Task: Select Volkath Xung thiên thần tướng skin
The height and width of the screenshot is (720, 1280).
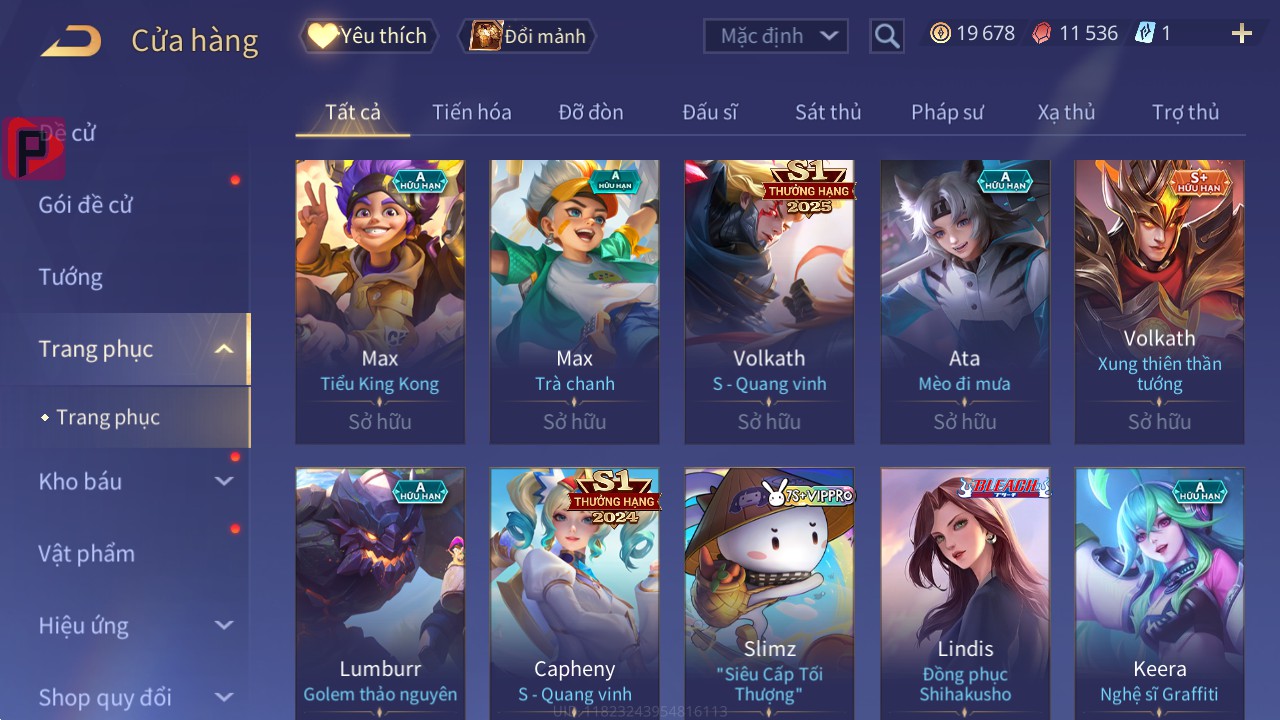Action: (x=1160, y=301)
